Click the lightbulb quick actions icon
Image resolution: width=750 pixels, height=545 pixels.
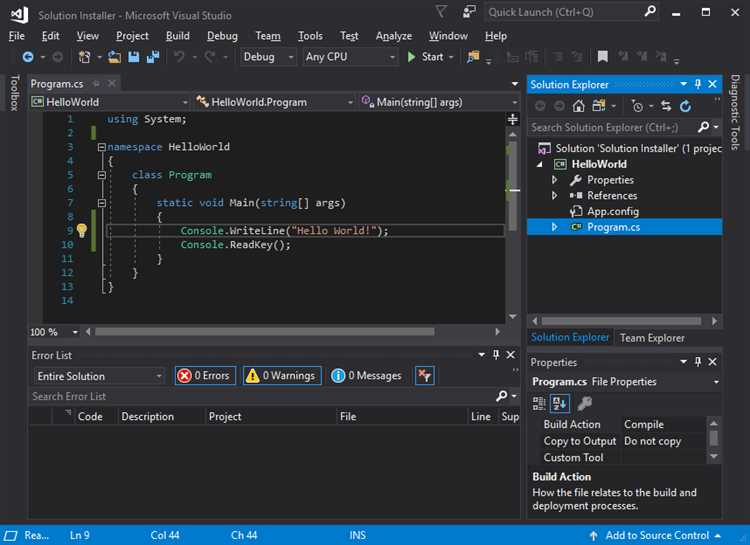pos(82,231)
